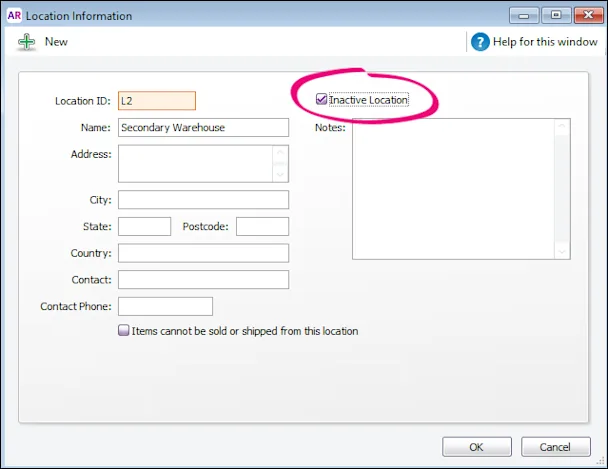This screenshot has width=608, height=469.
Task: Click the Postcode input field
Action: coord(263,226)
